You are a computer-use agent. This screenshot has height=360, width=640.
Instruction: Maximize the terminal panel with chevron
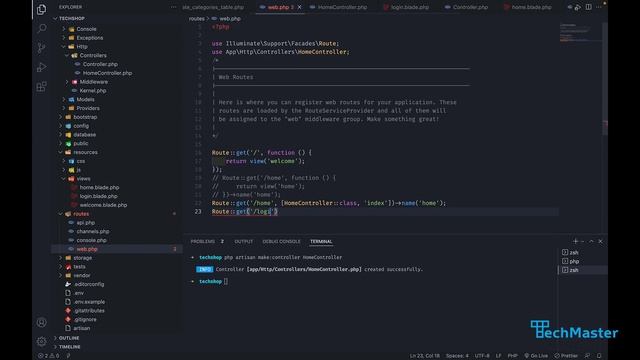591,241
